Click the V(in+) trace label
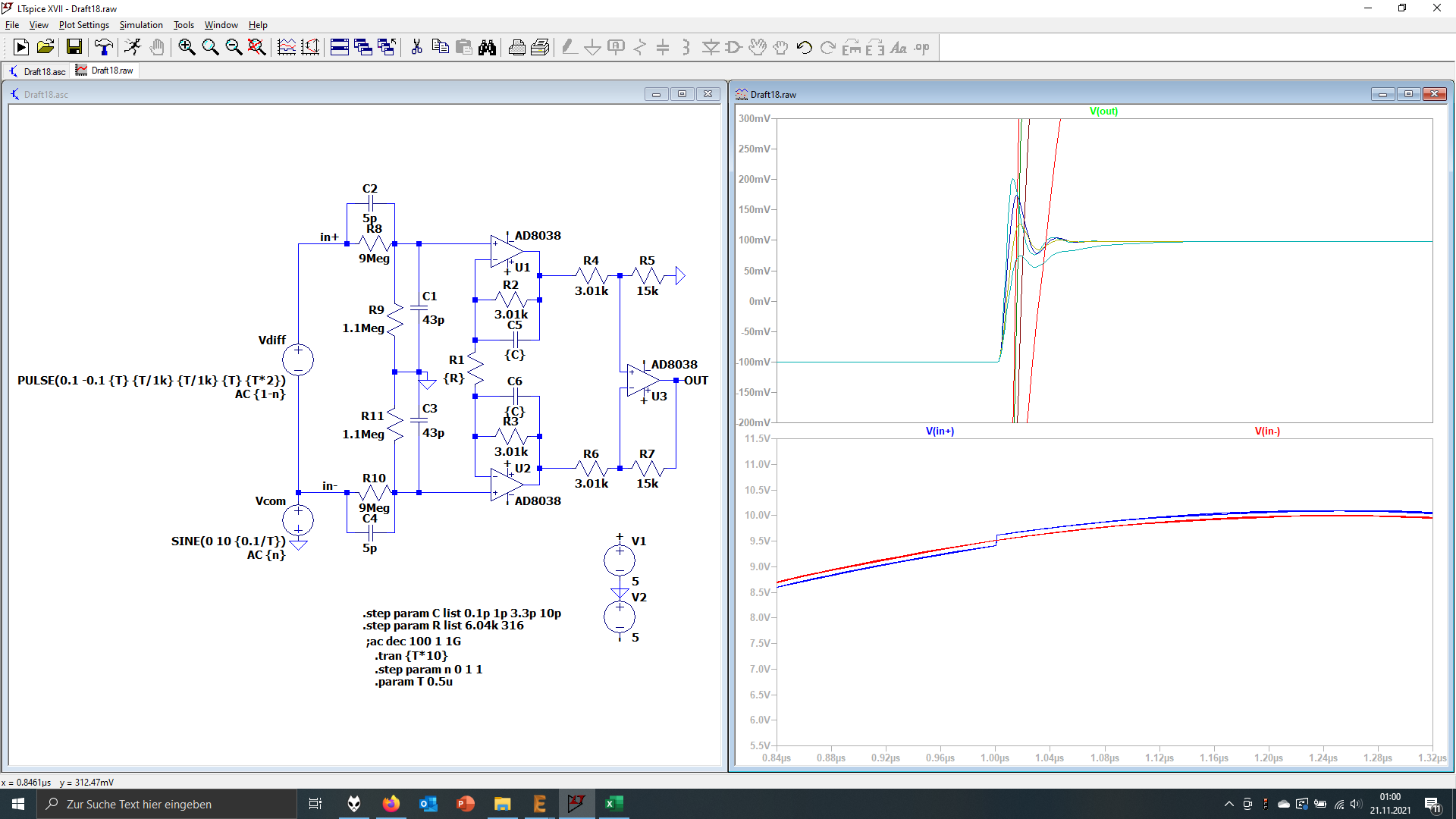 [940, 431]
